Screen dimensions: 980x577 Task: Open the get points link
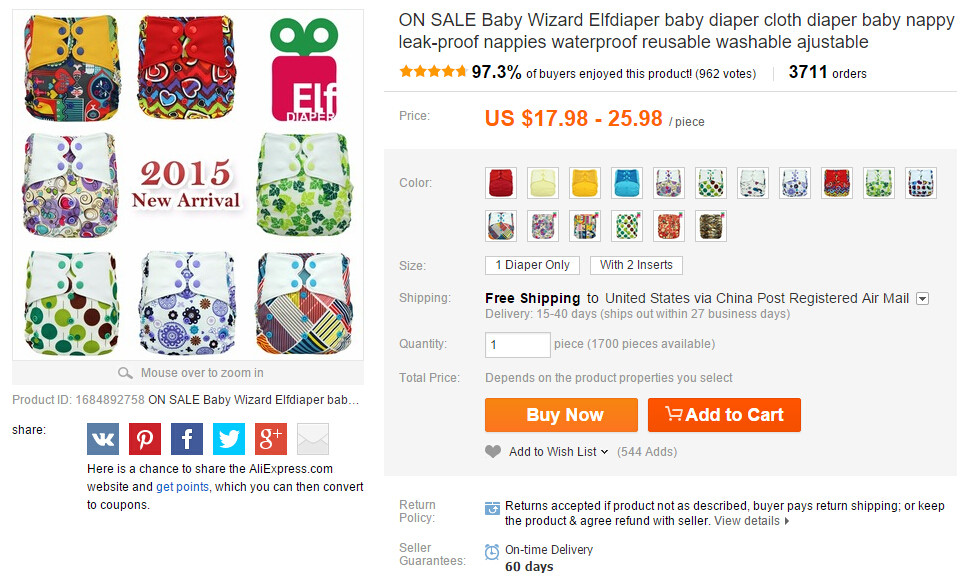point(182,487)
